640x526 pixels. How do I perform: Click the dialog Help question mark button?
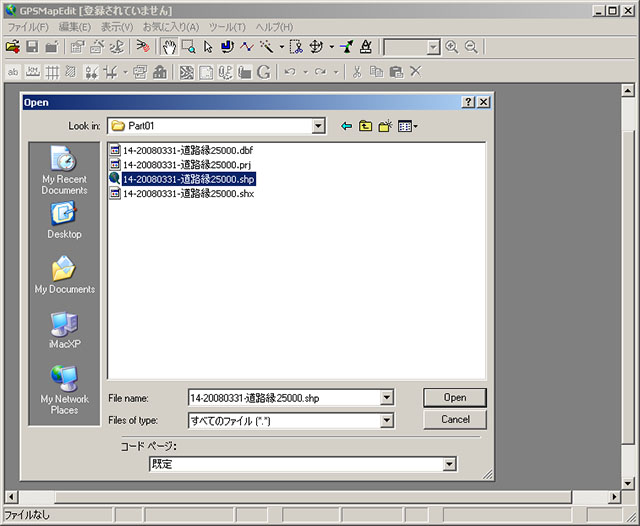point(468,102)
